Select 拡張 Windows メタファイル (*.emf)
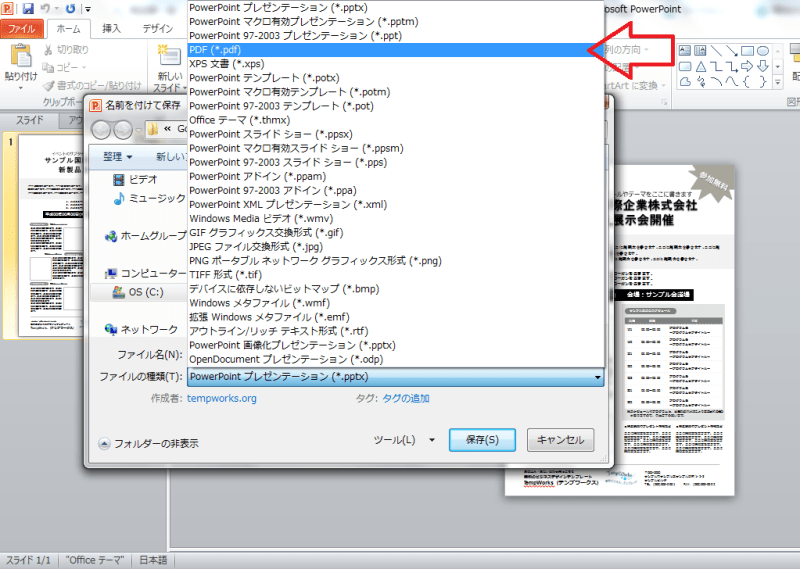The image size is (800, 569). point(396,317)
